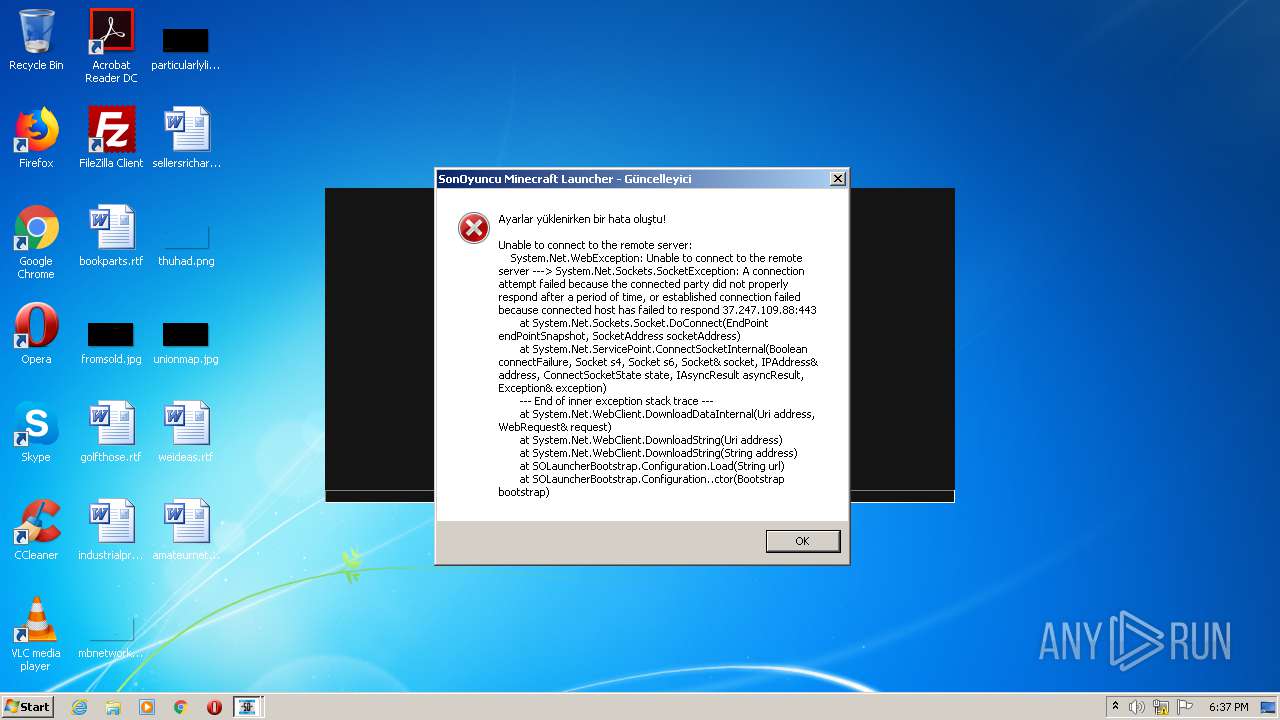Open the volume control tray icon

(x=1137, y=707)
